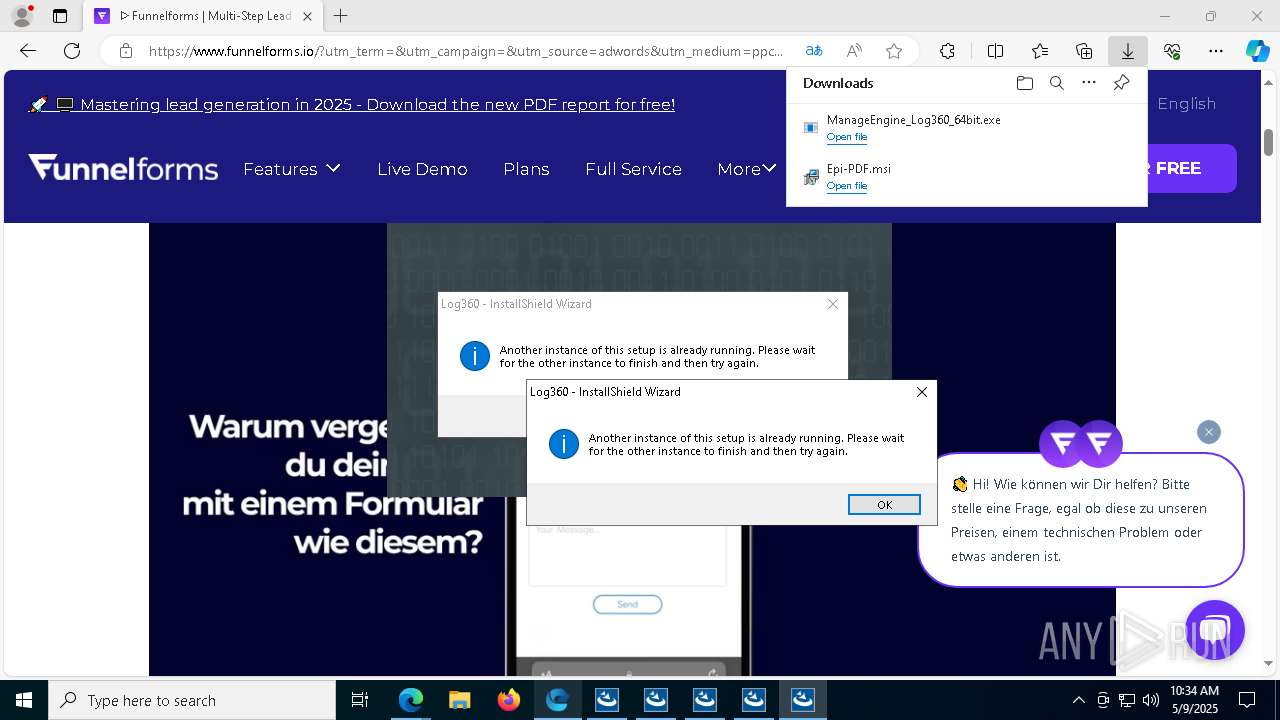The height and width of the screenshot is (720, 1280).
Task: Close the front Log360 InstallShield dialog
Action: pyautogui.click(x=922, y=392)
